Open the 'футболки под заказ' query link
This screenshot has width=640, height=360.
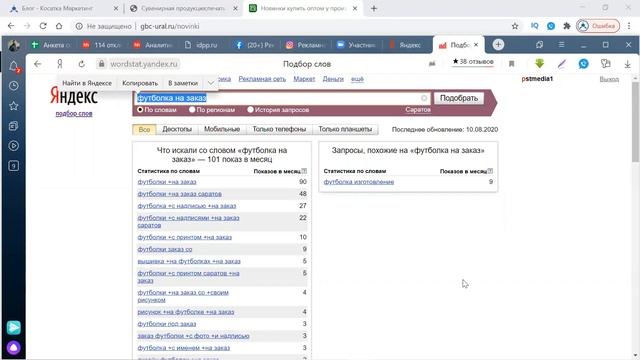[167, 324]
